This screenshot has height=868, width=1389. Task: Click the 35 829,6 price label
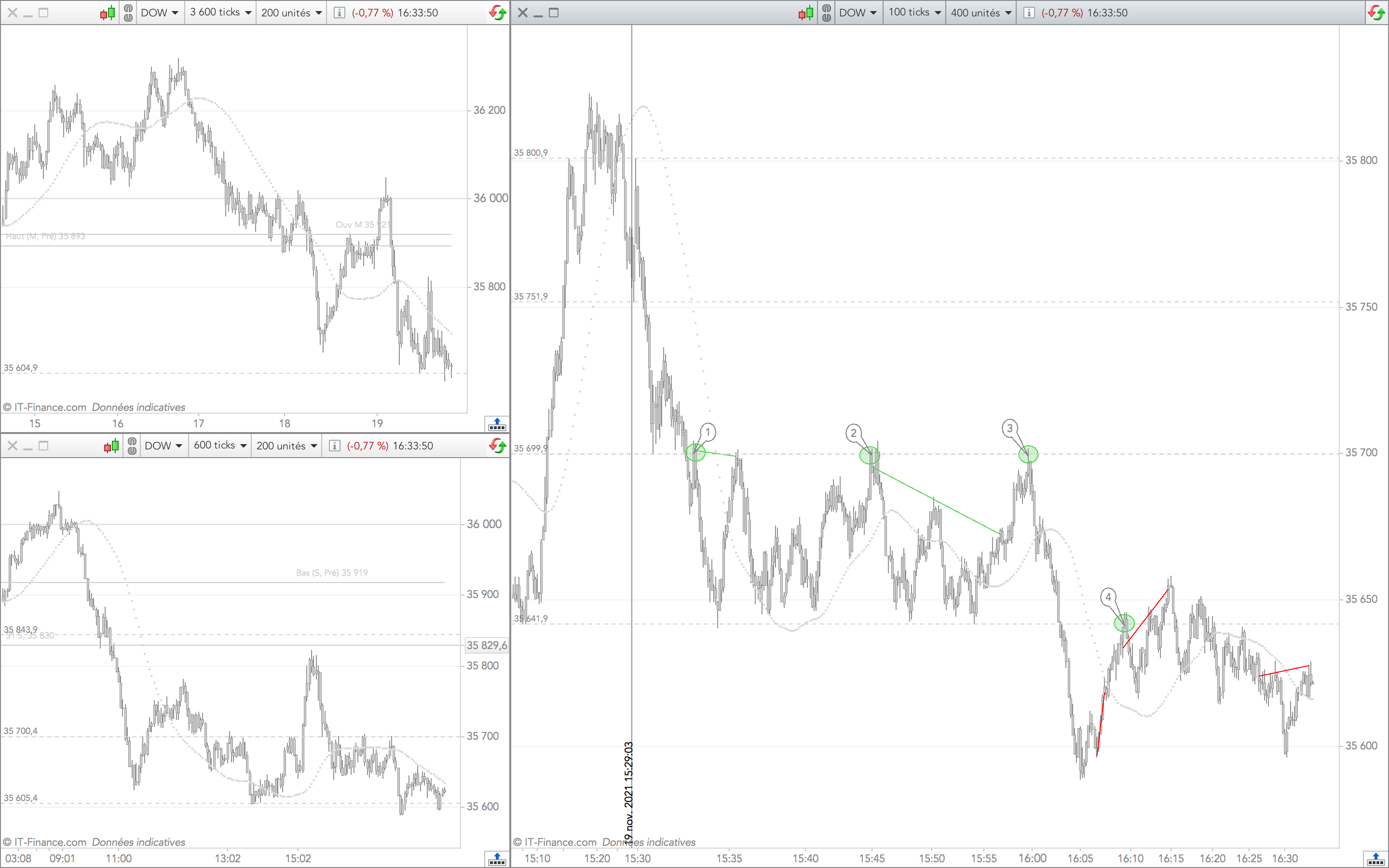pyautogui.click(x=486, y=645)
